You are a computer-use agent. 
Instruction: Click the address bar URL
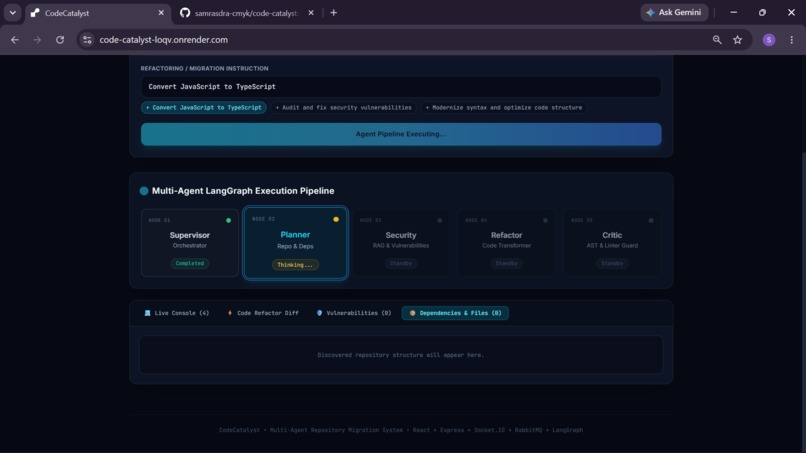163,40
